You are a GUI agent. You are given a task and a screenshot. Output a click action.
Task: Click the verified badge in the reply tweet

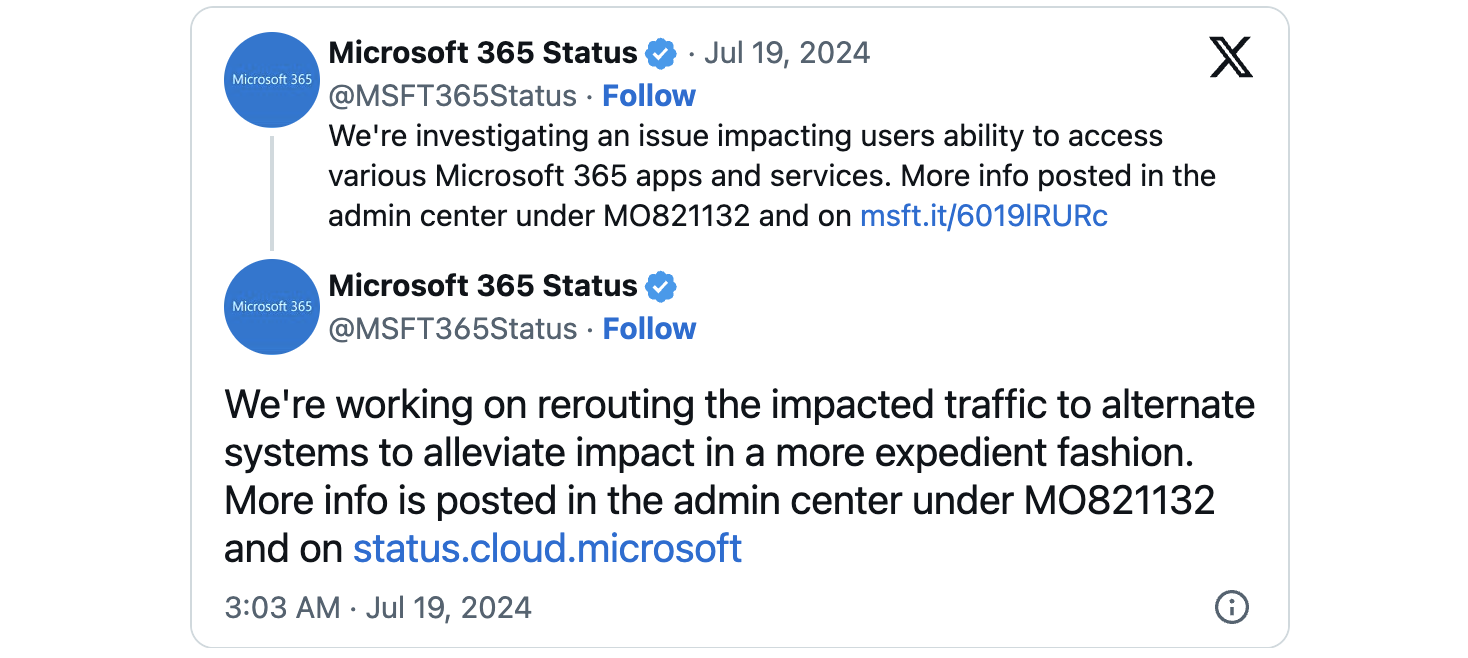(x=660, y=287)
